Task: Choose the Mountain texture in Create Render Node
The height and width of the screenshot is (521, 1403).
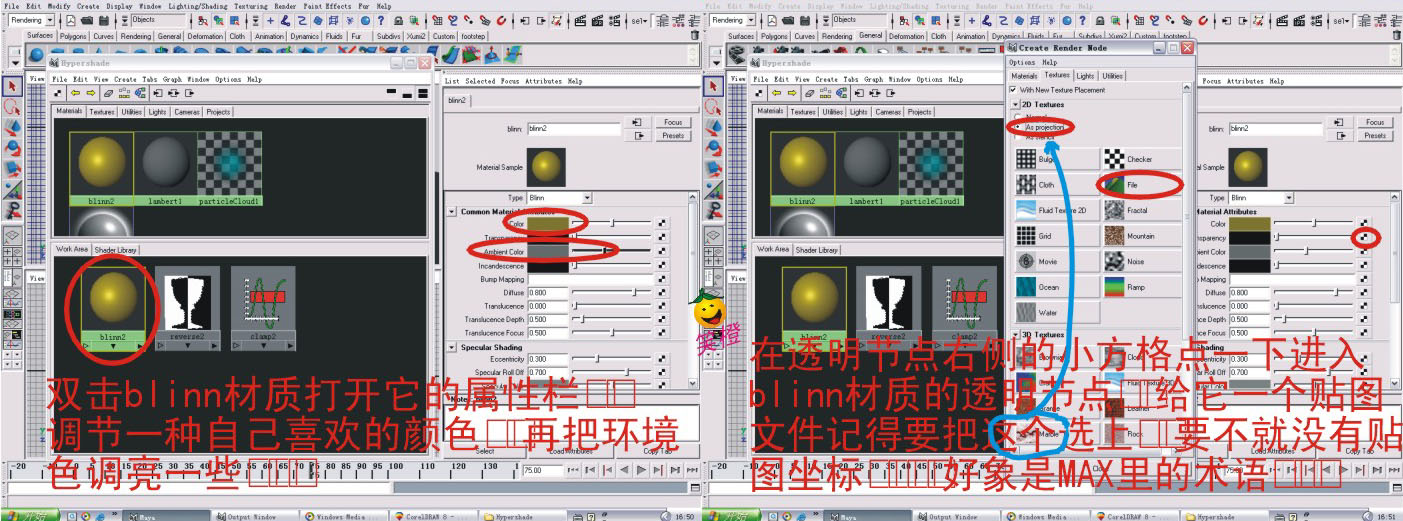Action: pos(1144,236)
